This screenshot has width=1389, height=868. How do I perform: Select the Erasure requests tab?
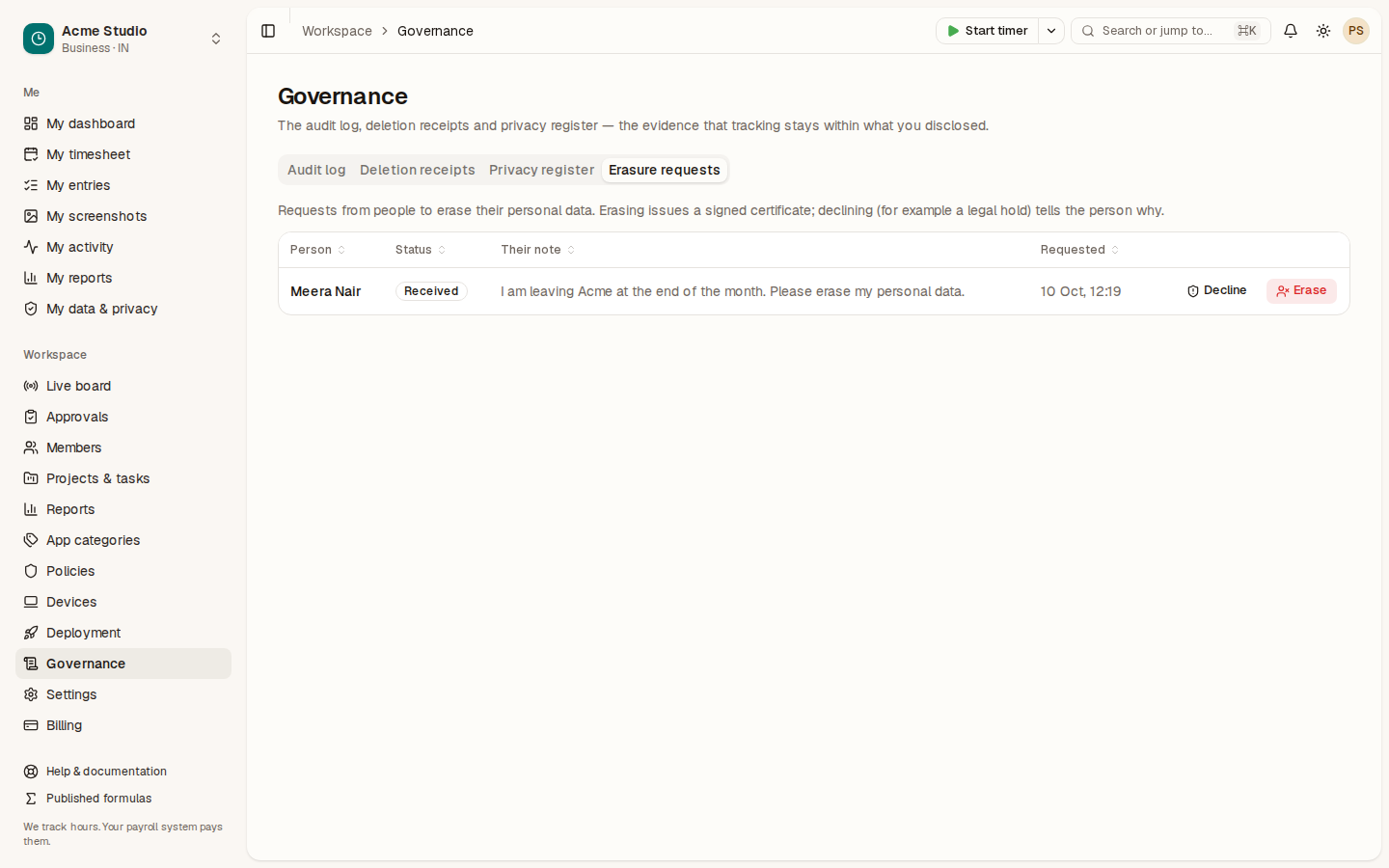click(665, 170)
